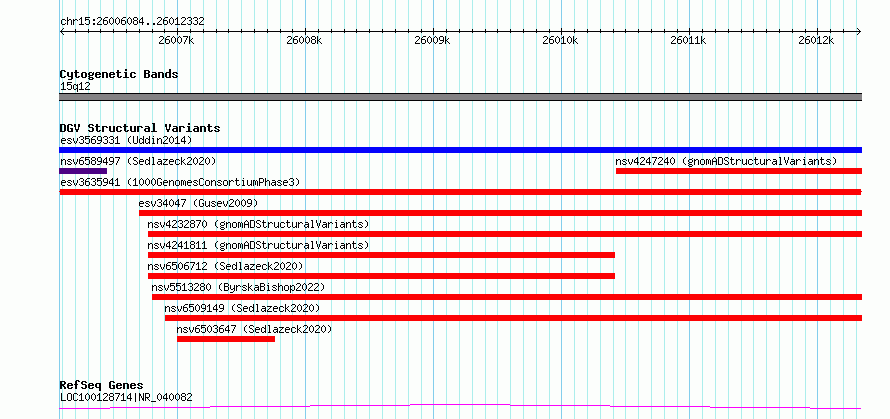Screen dimensions: 890x419
Task: Click nsv4232870 (gnomADStructuralVariants) label
Action: pyautogui.click(x=258, y=224)
